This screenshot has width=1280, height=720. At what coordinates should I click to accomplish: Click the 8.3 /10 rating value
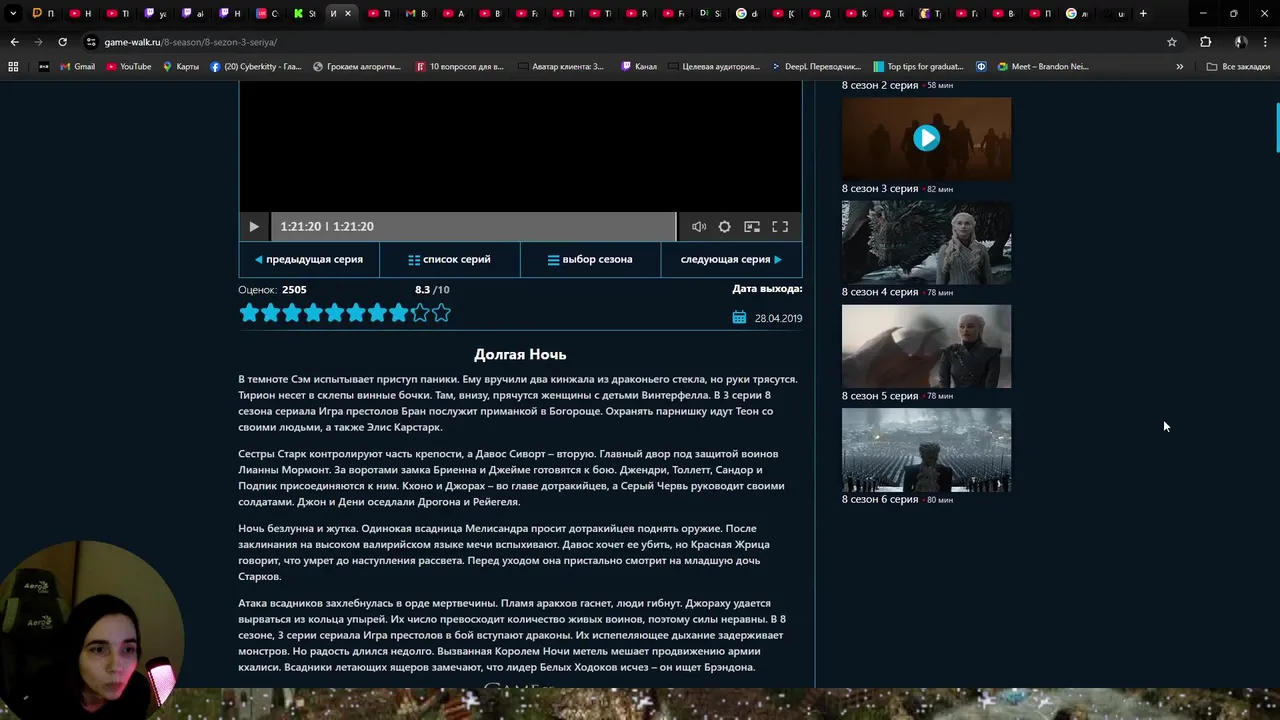tap(432, 290)
